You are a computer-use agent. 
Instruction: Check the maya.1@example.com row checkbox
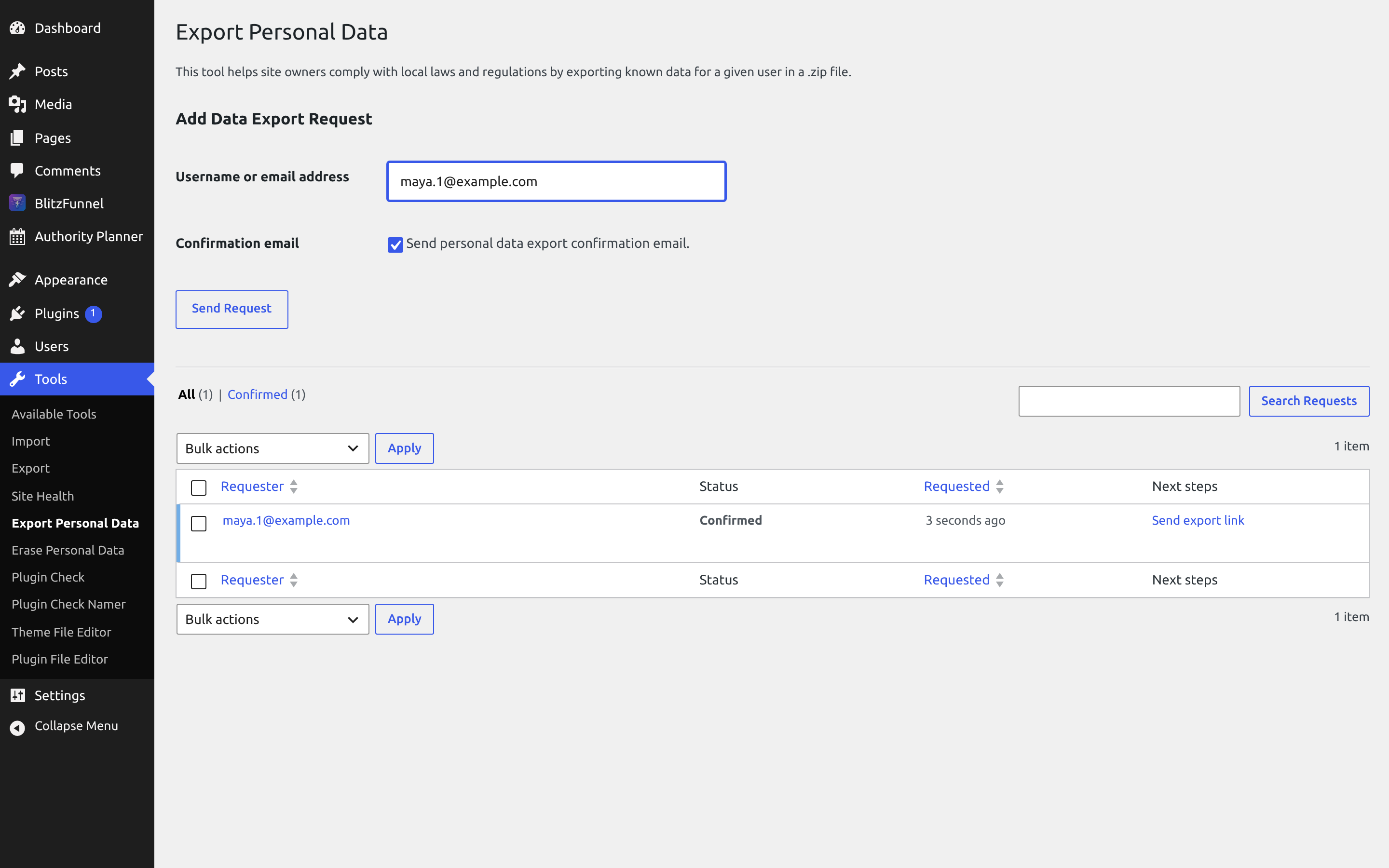coord(199,523)
